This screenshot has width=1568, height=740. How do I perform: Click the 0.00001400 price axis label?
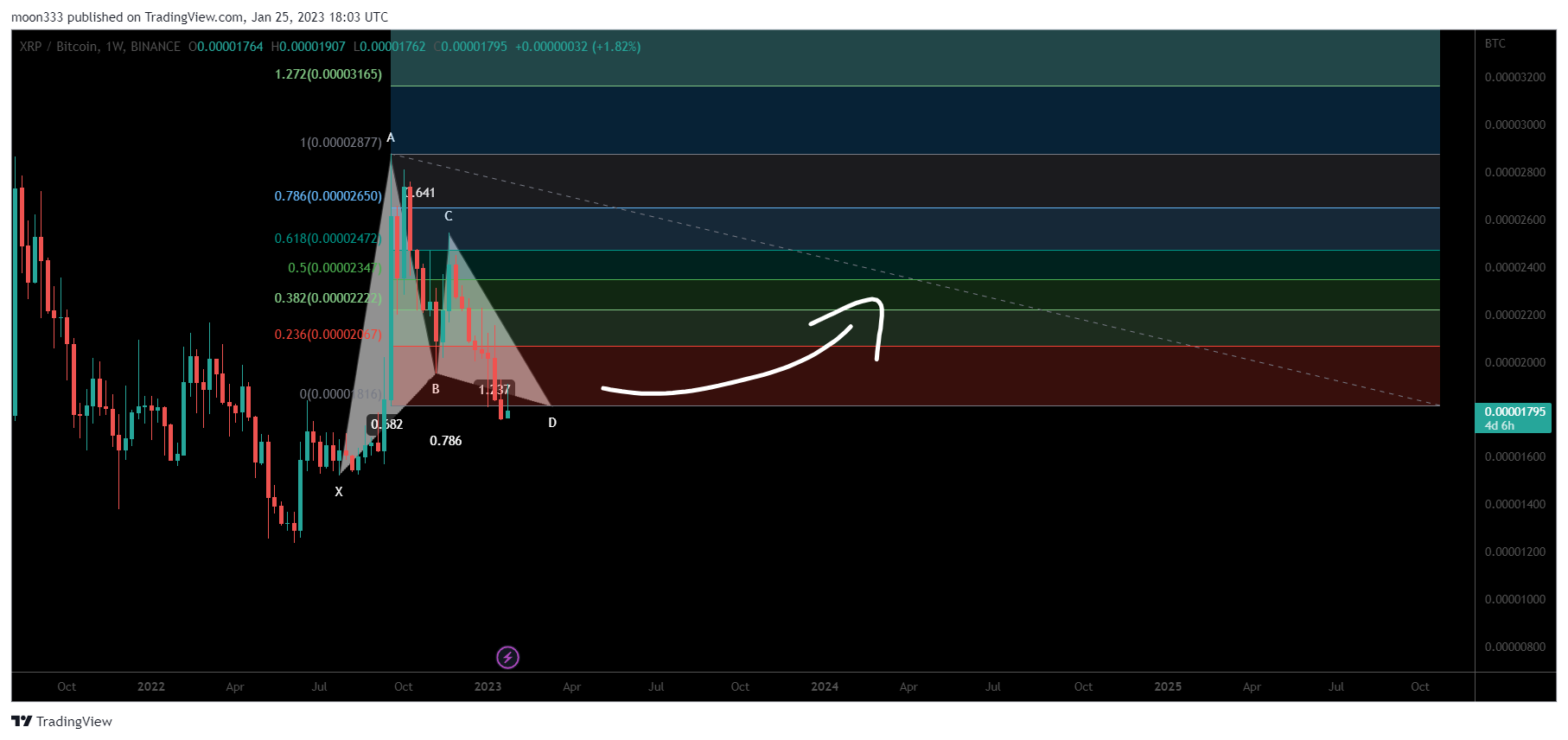click(x=1515, y=504)
